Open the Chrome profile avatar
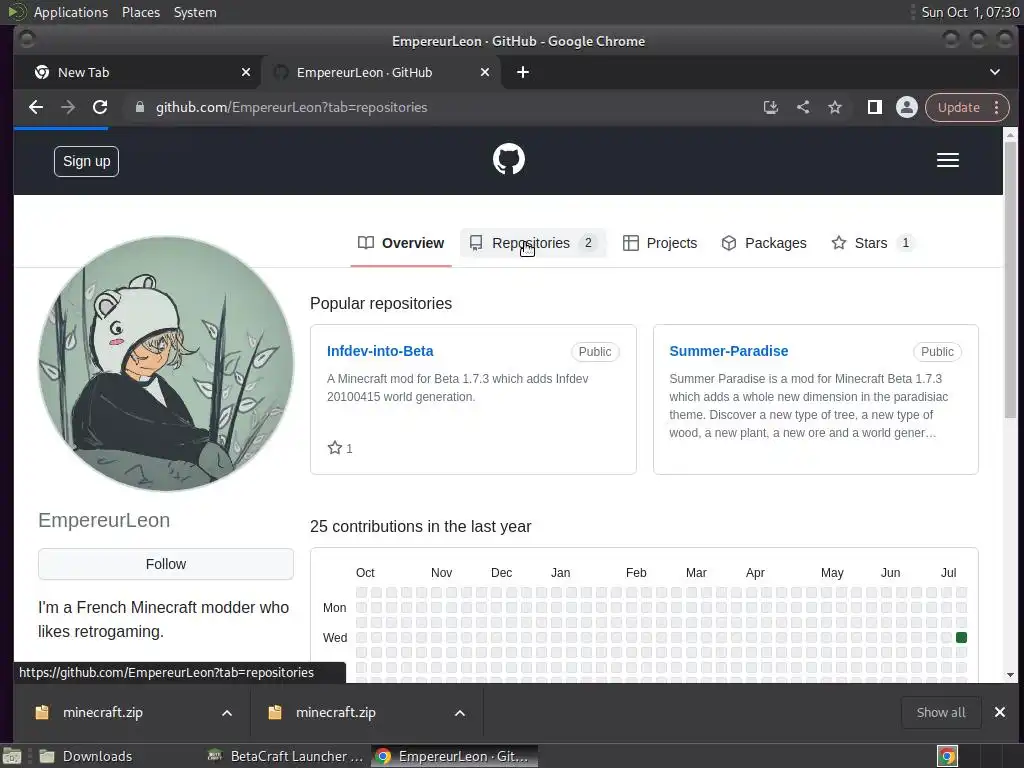1024x768 pixels. coord(906,107)
